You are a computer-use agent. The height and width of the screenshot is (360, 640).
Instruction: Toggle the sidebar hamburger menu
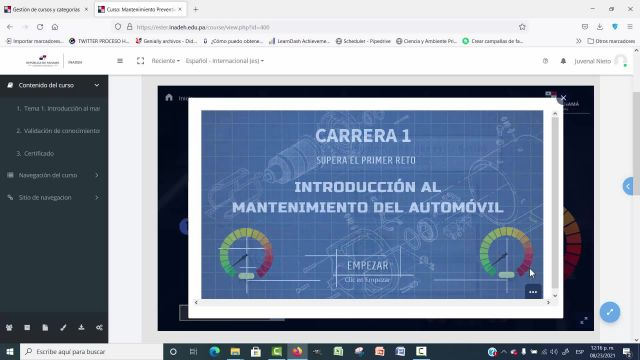120,61
